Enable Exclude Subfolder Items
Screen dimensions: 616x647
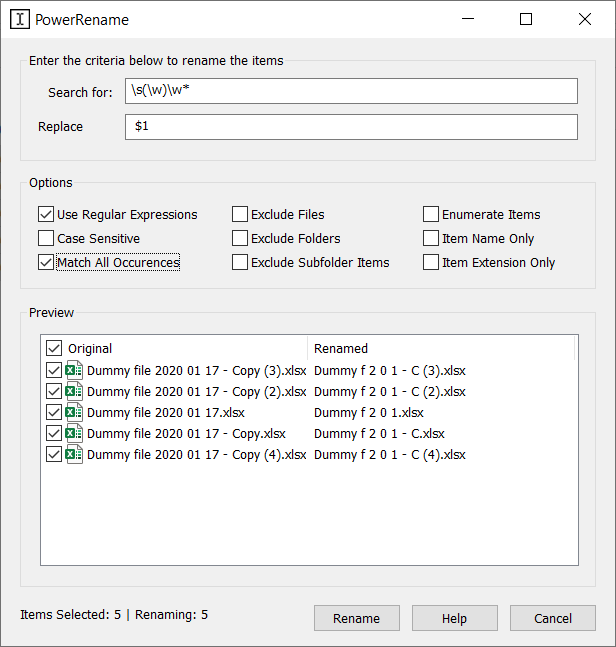pyautogui.click(x=240, y=262)
